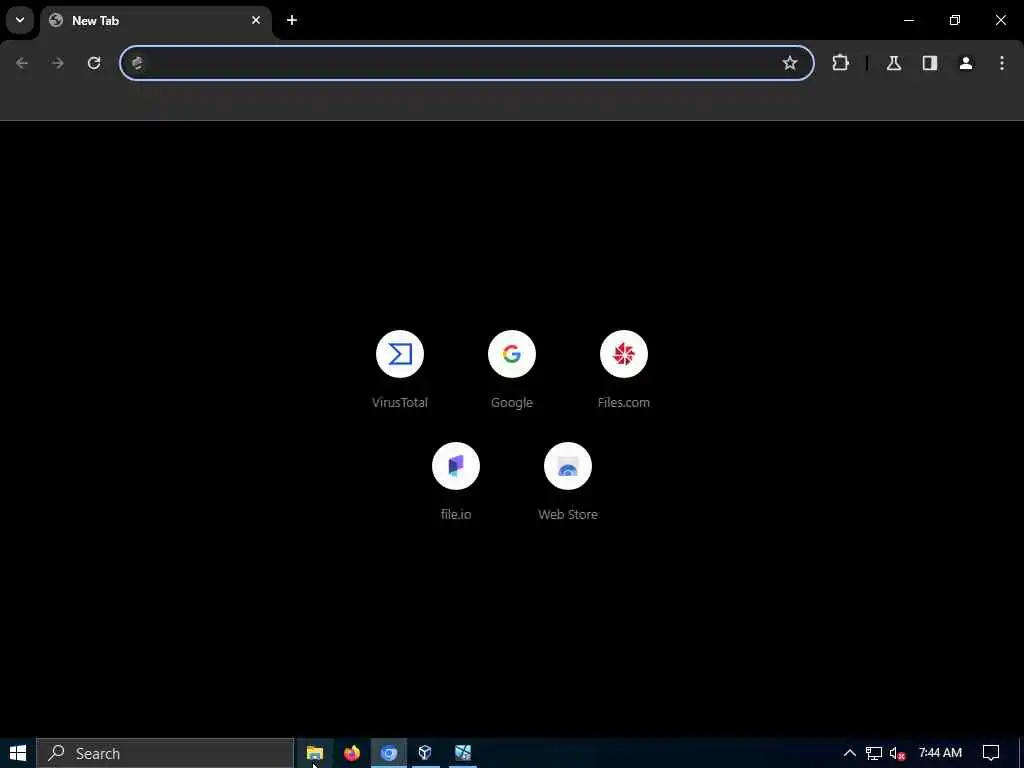Image resolution: width=1024 pixels, height=768 pixels.
Task: Toggle the browser side panel
Action: (930, 63)
